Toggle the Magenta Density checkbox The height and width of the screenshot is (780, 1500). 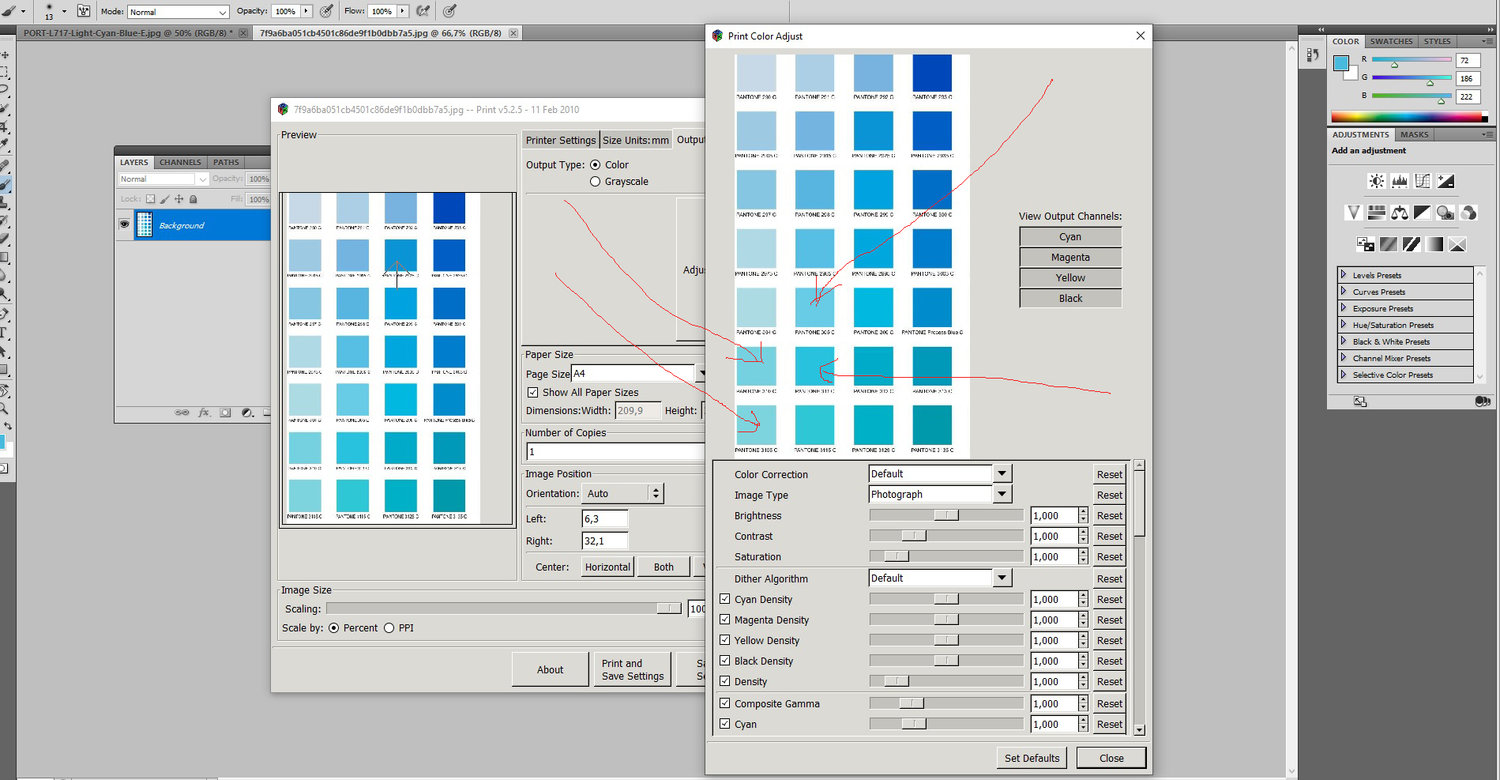[x=725, y=620]
